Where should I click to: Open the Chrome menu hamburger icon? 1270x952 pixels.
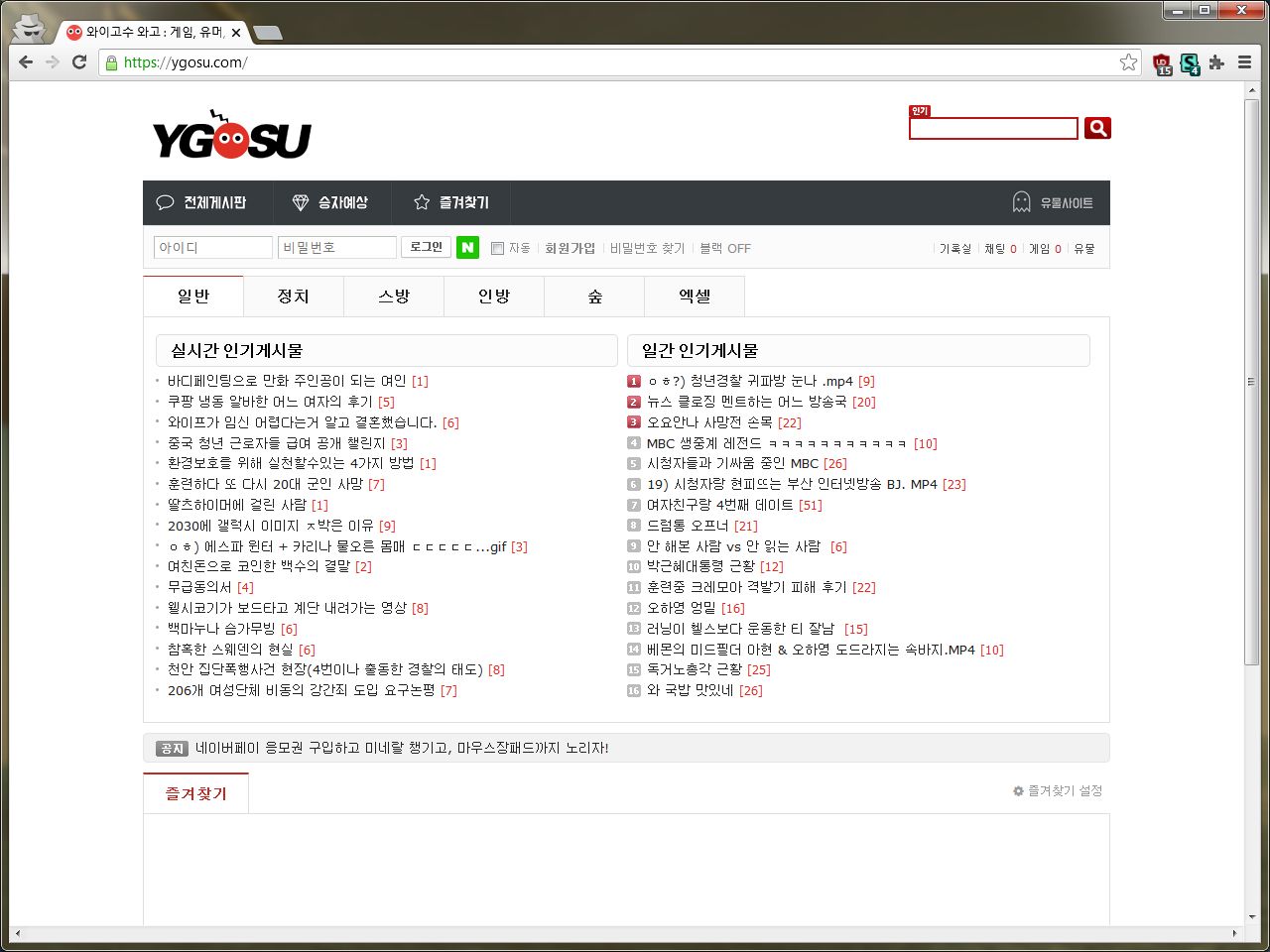click(x=1244, y=62)
